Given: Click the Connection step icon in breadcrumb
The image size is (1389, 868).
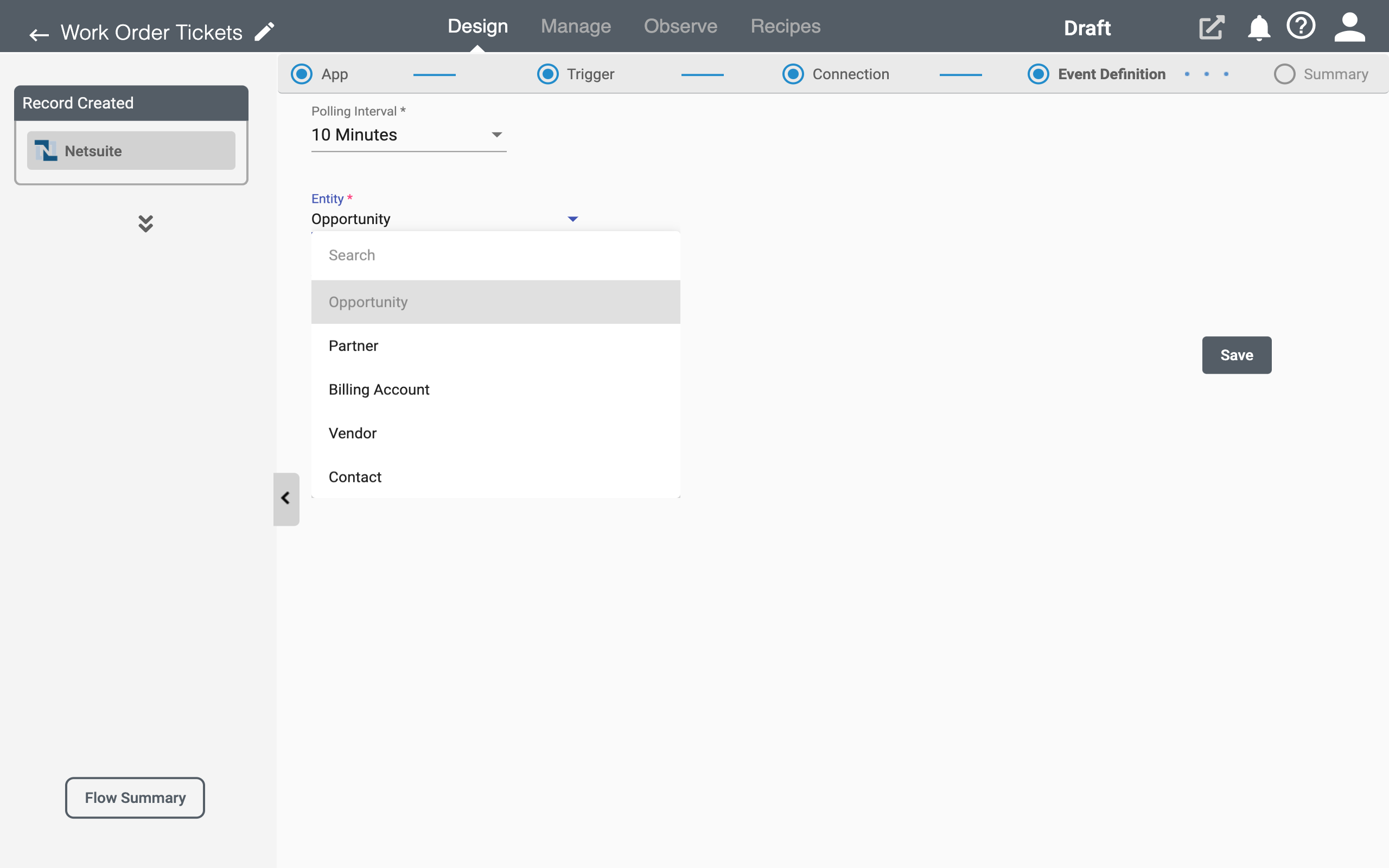Looking at the screenshot, I should pos(791,73).
